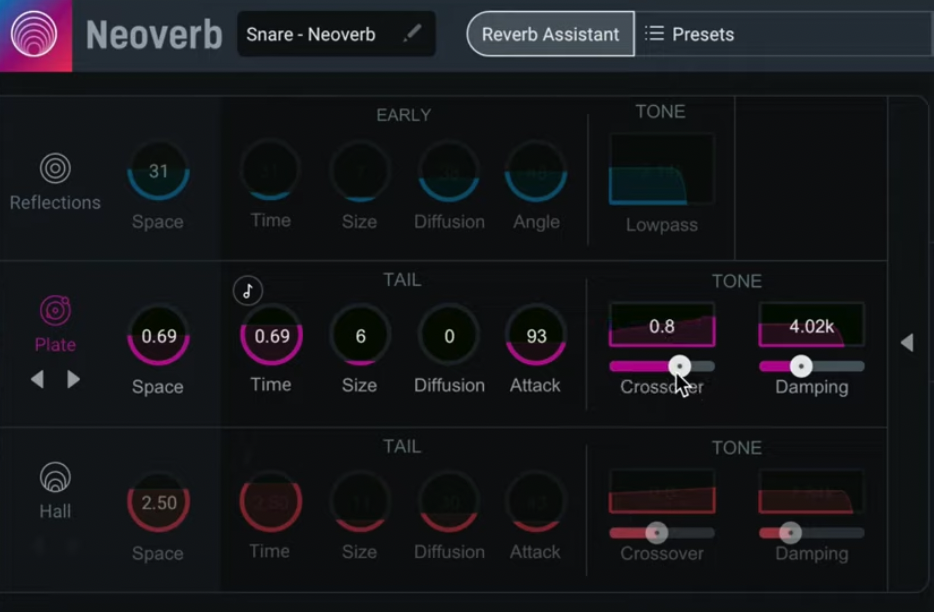Click the Plate Diffusion knob
934x612 pixels.
[449, 335]
